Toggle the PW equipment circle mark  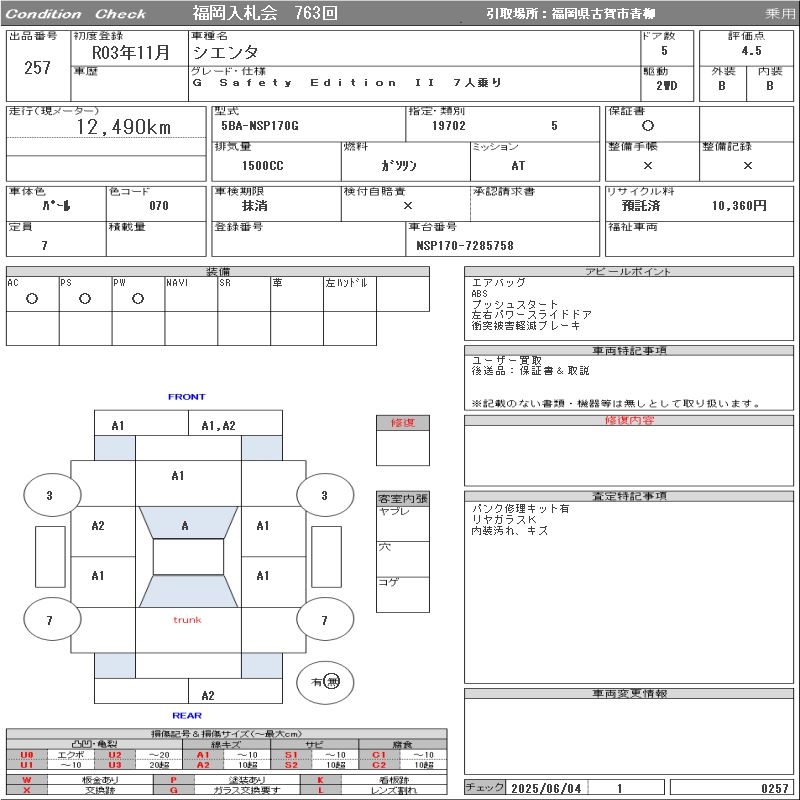(x=137, y=298)
